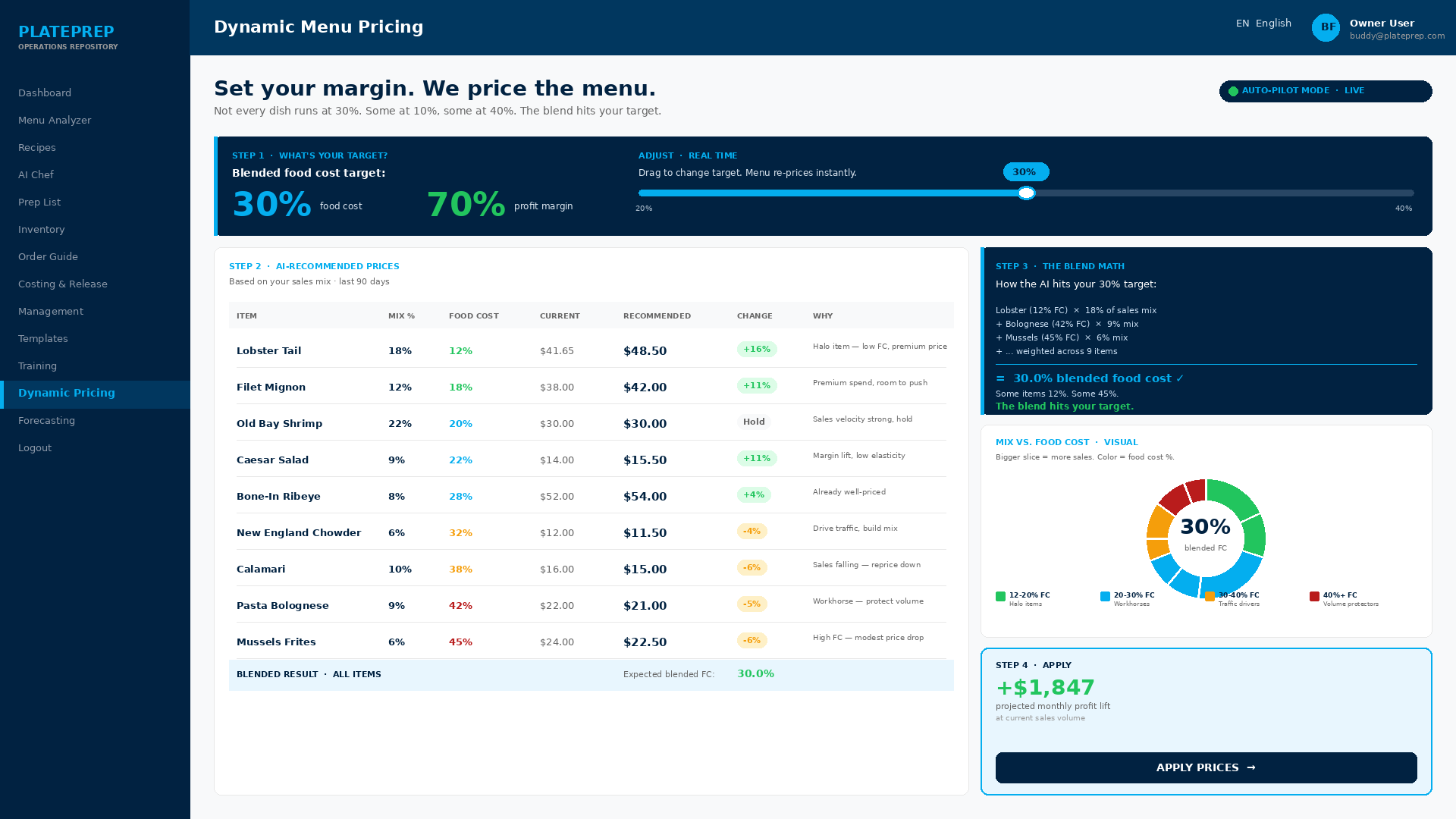The width and height of the screenshot is (1456, 819).
Task: Click the blue 20-30% FC legend swatch
Action: coord(1105,597)
